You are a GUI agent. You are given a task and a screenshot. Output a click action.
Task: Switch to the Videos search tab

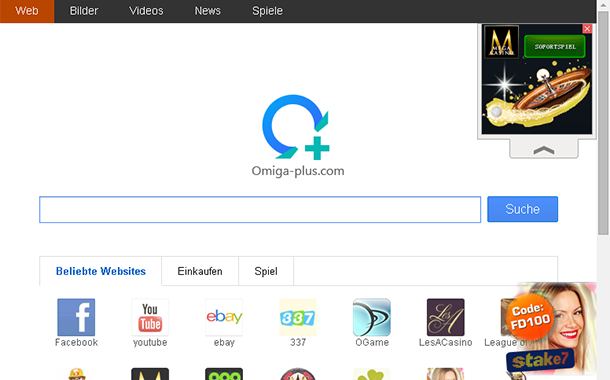pos(146,11)
